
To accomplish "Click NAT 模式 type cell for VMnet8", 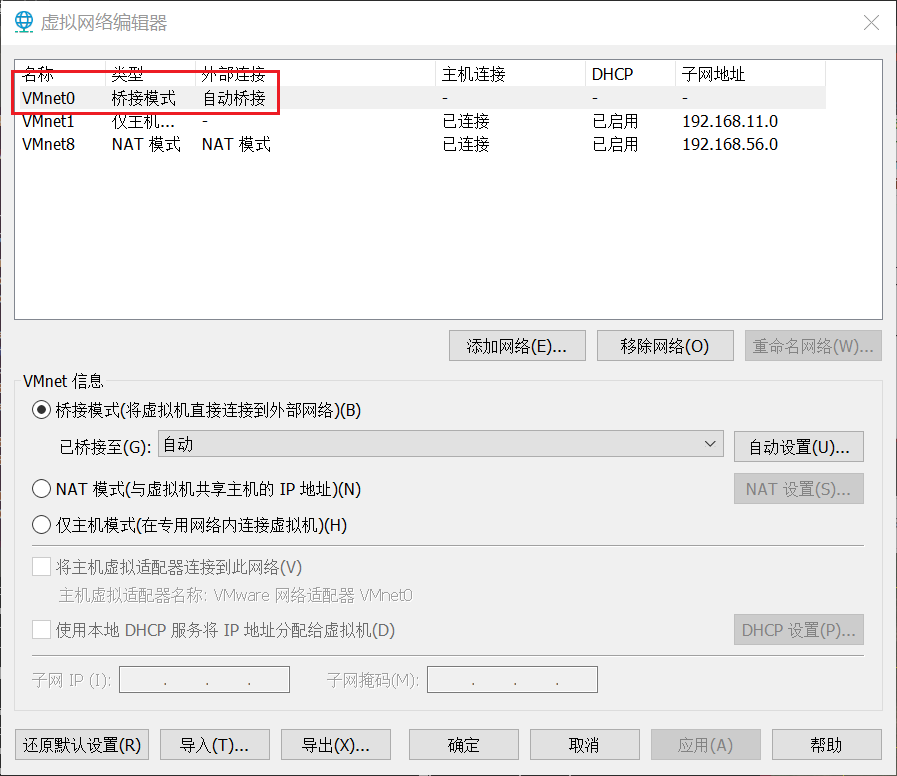I will click(146, 144).
